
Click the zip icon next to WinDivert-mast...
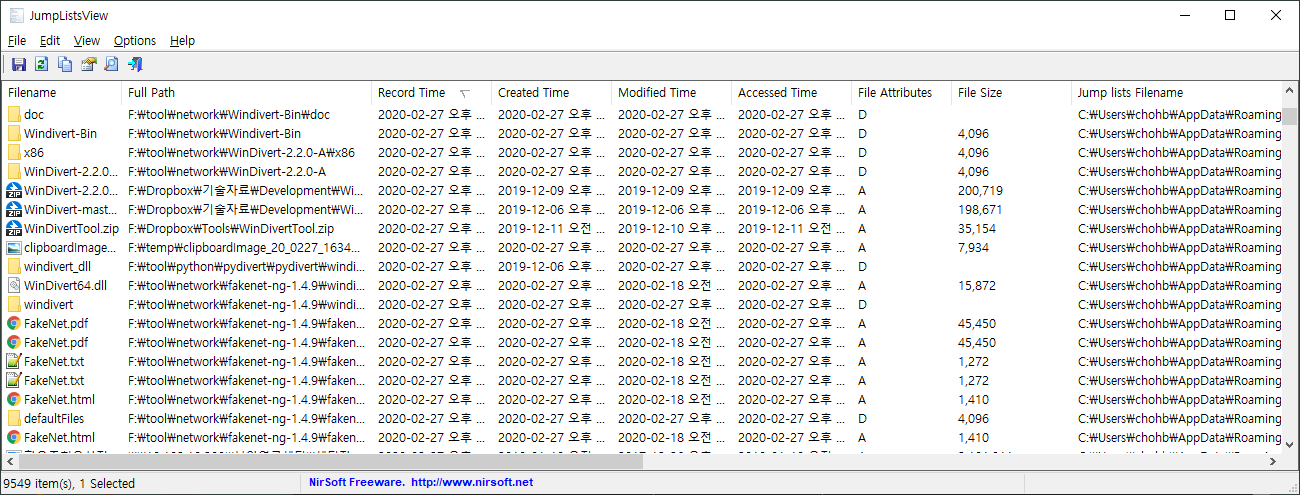click(14, 210)
